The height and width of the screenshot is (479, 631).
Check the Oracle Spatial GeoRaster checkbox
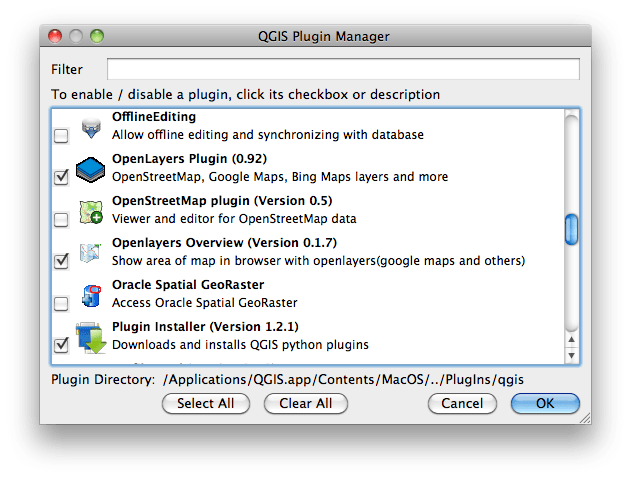click(61, 304)
